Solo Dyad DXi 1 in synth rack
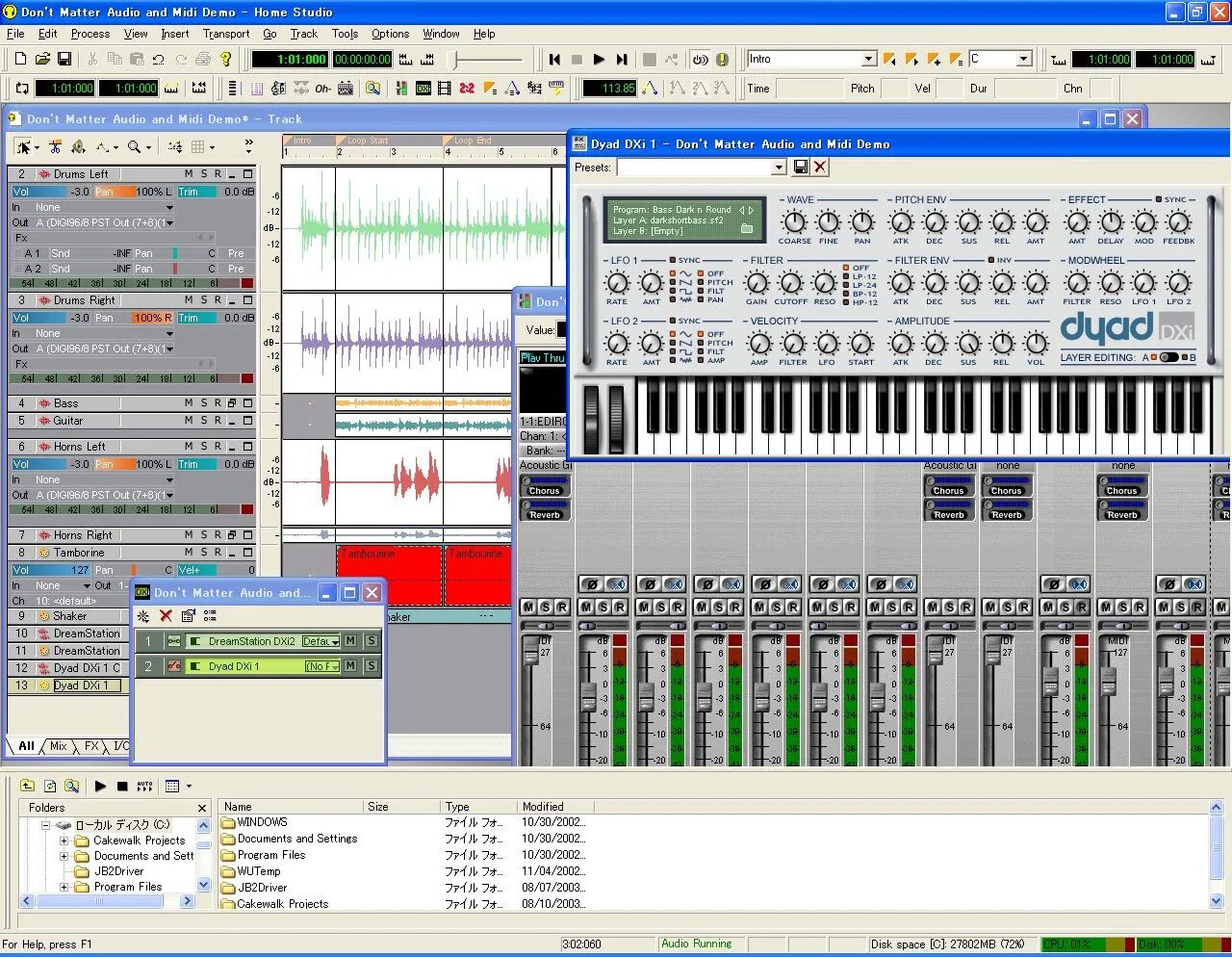 tap(372, 666)
